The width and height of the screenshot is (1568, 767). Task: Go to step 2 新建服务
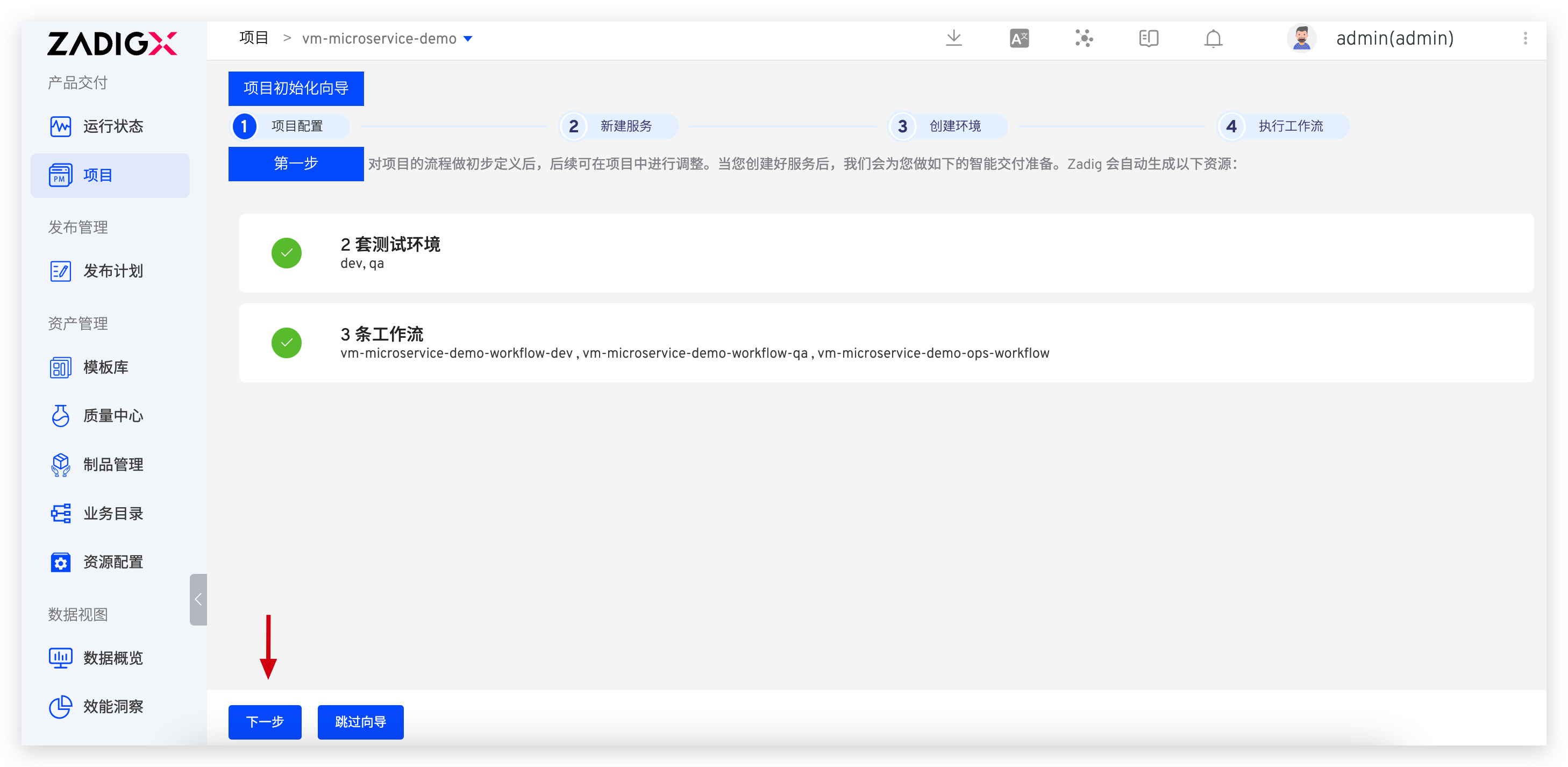point(617,126)
